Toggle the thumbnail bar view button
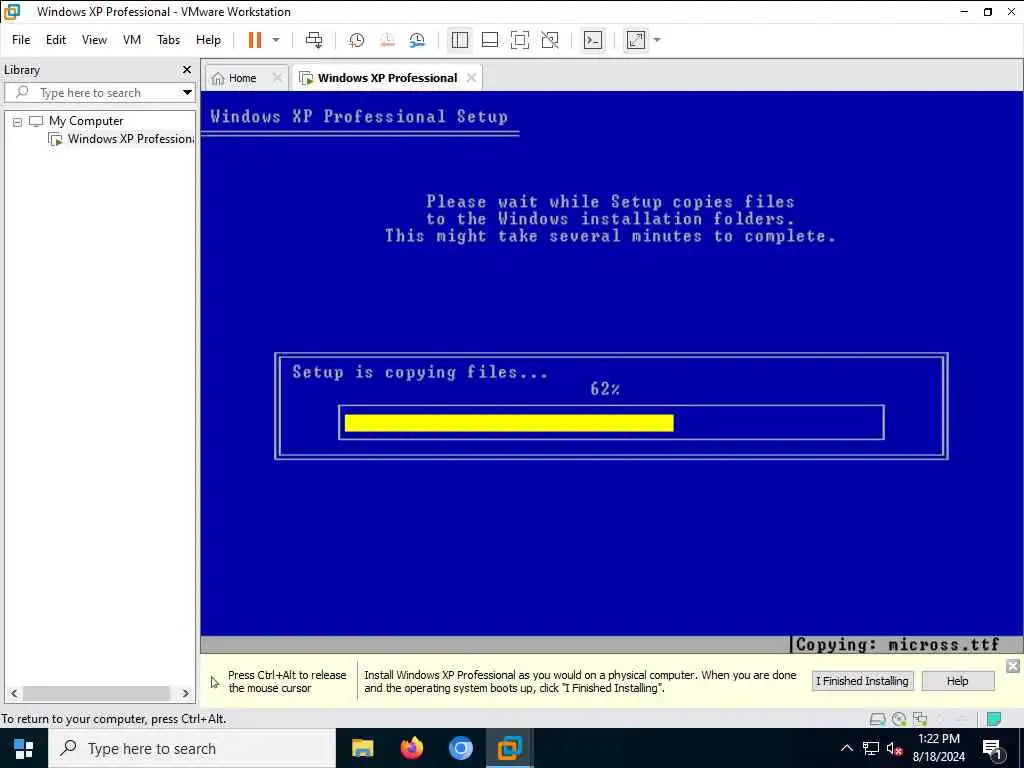 490,40
